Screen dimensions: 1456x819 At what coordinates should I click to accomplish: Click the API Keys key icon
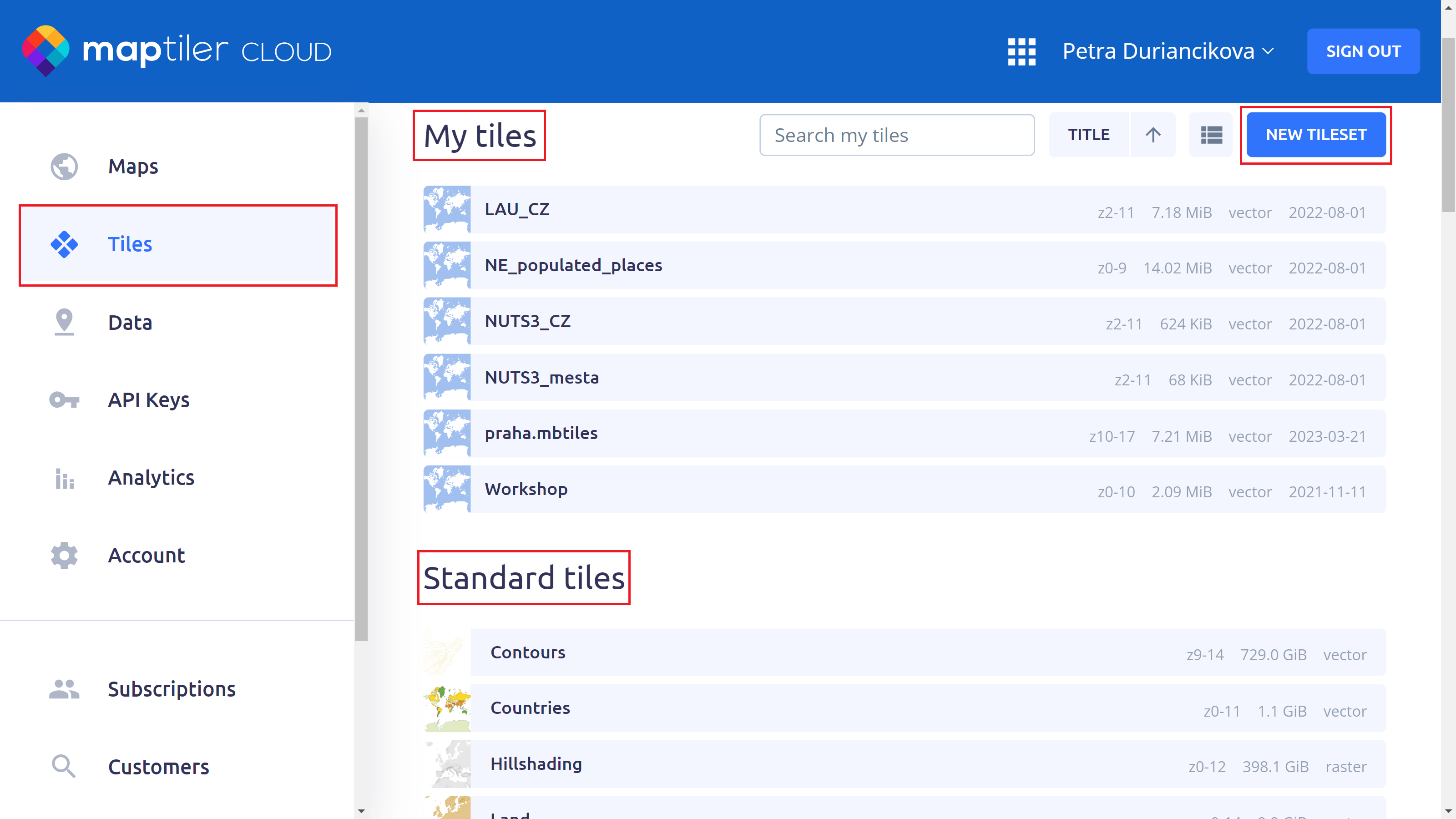pyautogui.click(x=64, y=400)
